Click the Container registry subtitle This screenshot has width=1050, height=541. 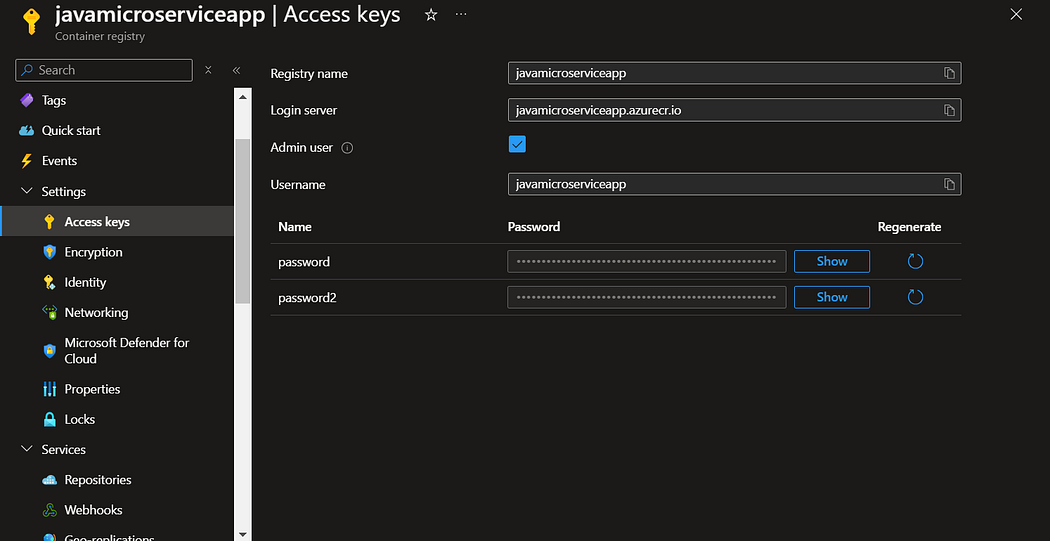coord(100,37)
